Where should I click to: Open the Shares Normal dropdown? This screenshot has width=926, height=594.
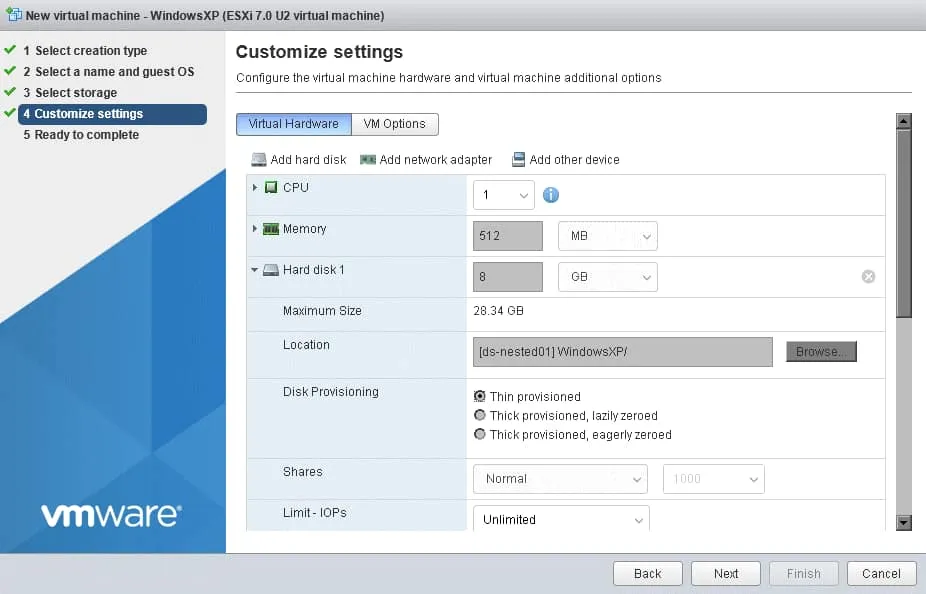point(560,479)
